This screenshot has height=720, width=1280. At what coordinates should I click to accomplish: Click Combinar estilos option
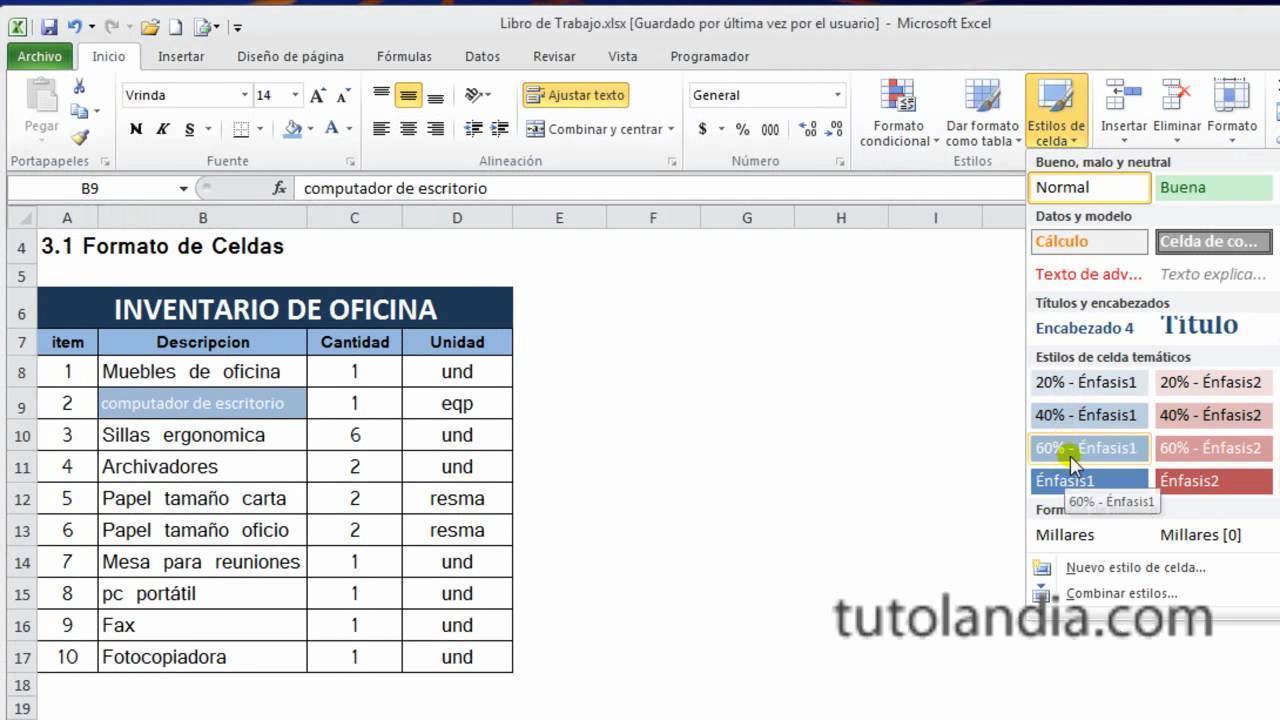(x=1121, y=593)
